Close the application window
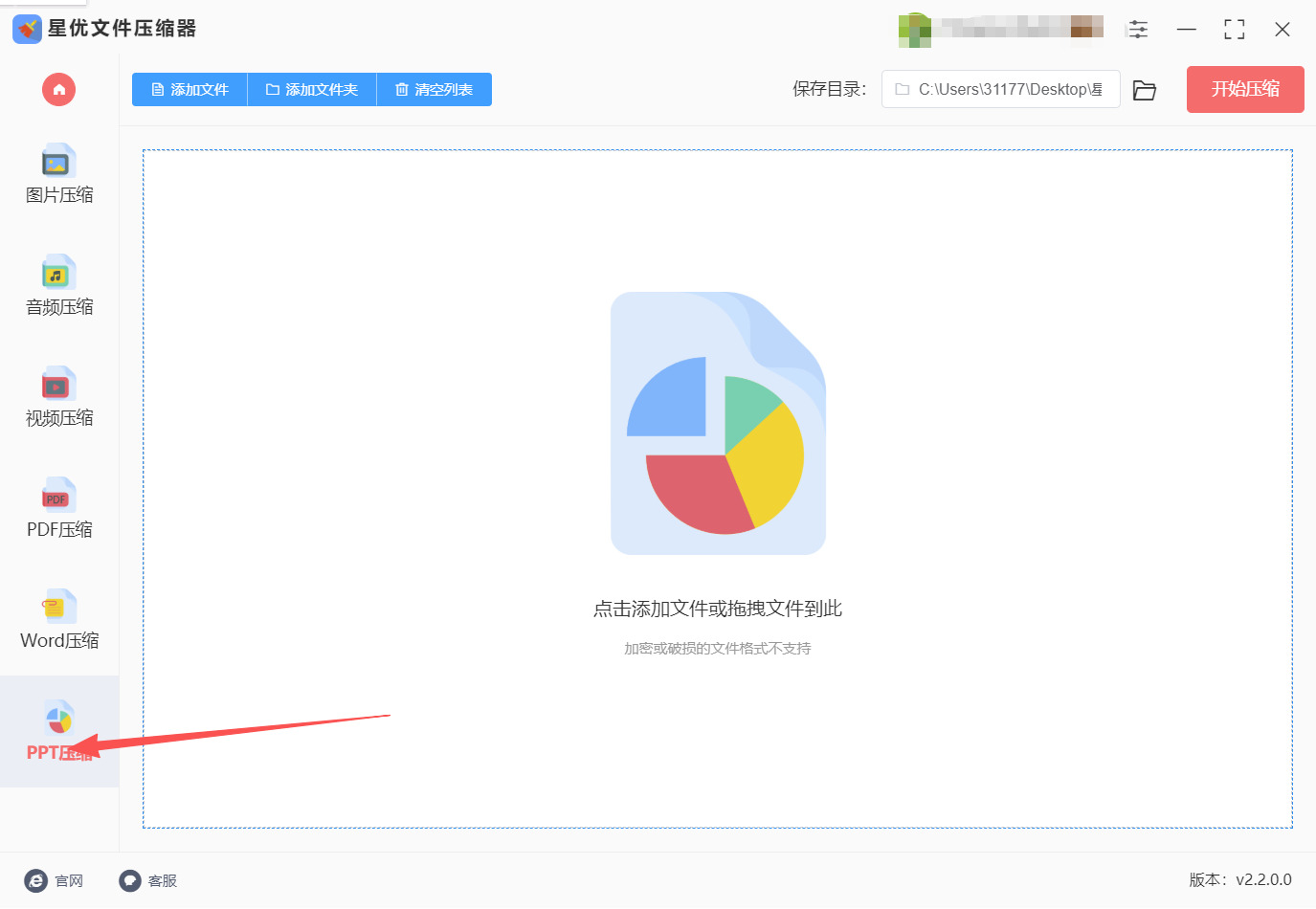Image resolution: width=1316 pixels, height=909 pixels. tap(1283, 29)
